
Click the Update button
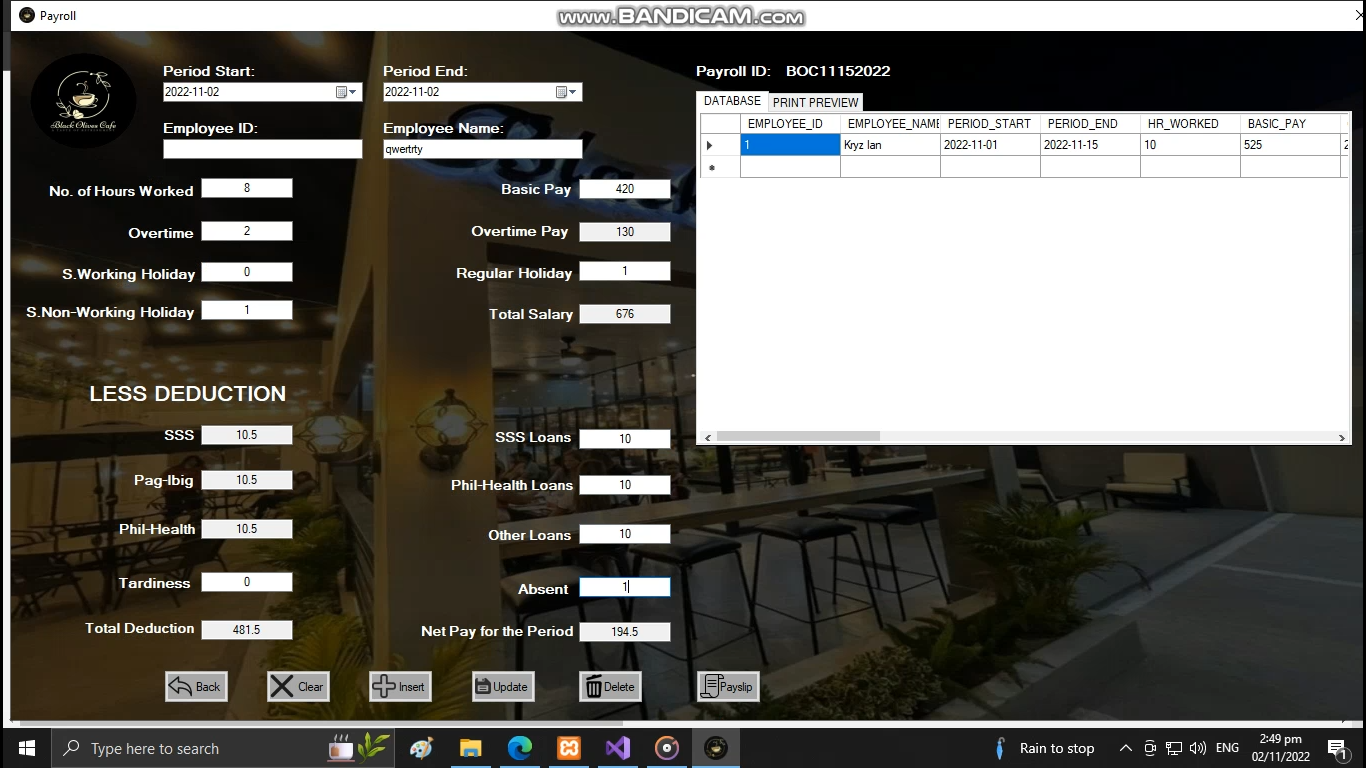click(503, 686)
